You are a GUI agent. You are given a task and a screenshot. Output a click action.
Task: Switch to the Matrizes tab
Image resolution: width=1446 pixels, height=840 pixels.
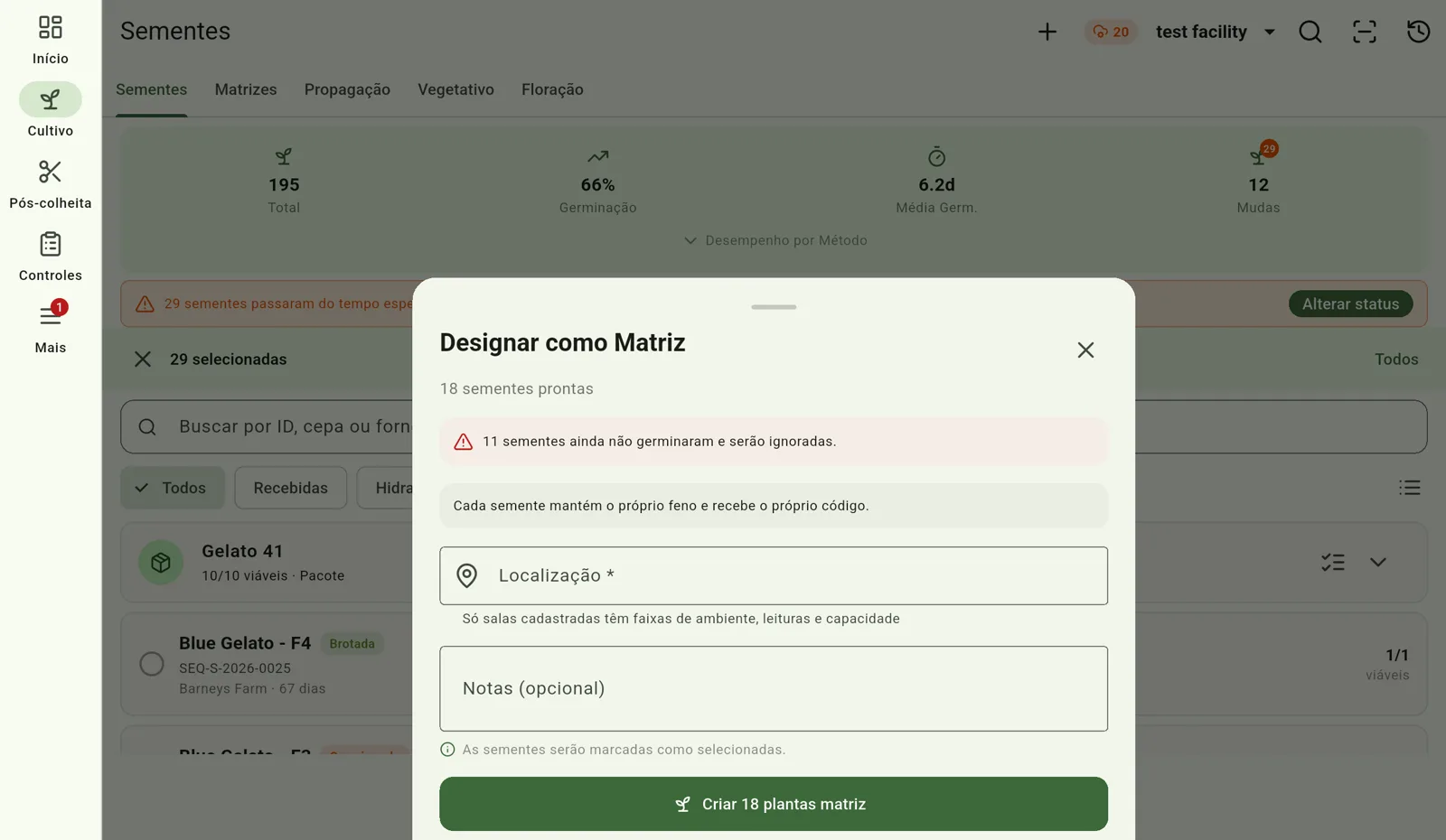coord(246,89)
